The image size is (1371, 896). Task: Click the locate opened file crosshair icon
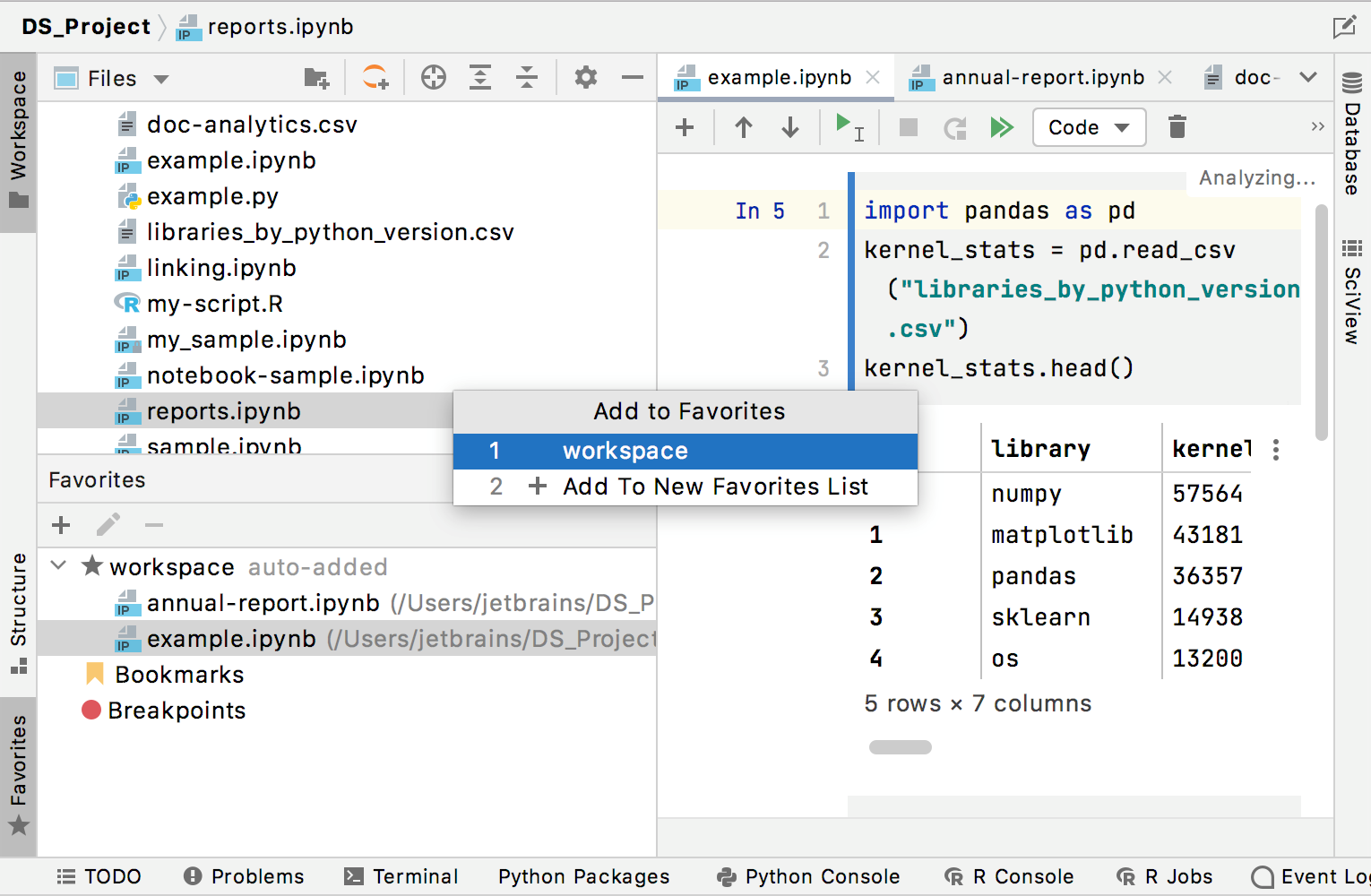(434, 78)
